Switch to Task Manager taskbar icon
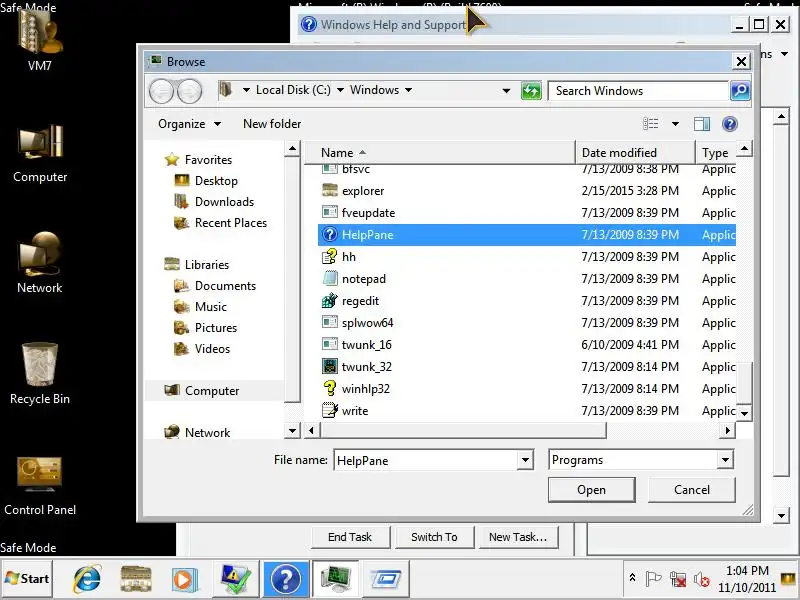This screenshot has width=800, height=600. pos(335,579)
